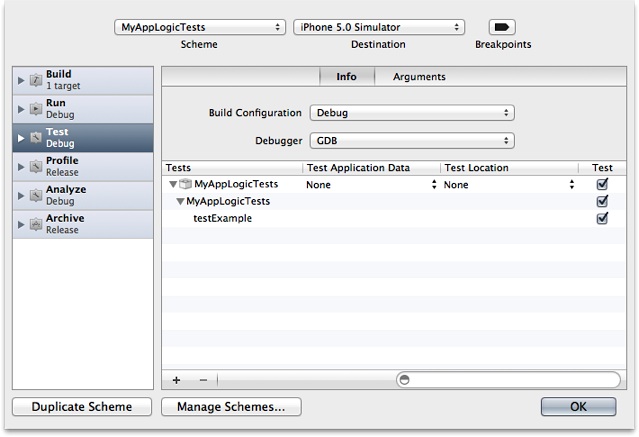
Task: Open the Build Configuration Debug dropdown
Action: pos(411,113)
